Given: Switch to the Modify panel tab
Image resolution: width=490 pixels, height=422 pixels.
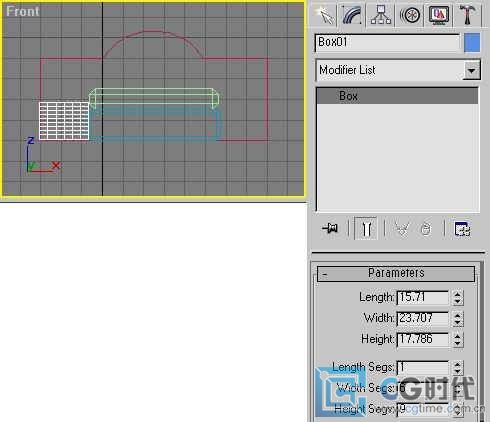Looking at the screenshot, I should (x=352, y=15).
